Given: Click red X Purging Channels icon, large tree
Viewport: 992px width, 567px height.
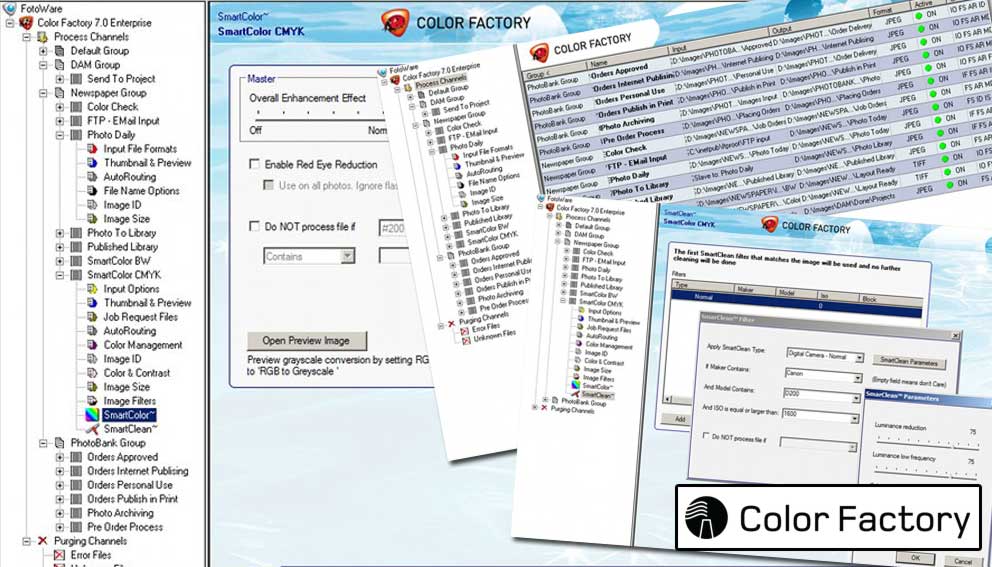Looking at the screenshot, I should click(x=43, y=540).
